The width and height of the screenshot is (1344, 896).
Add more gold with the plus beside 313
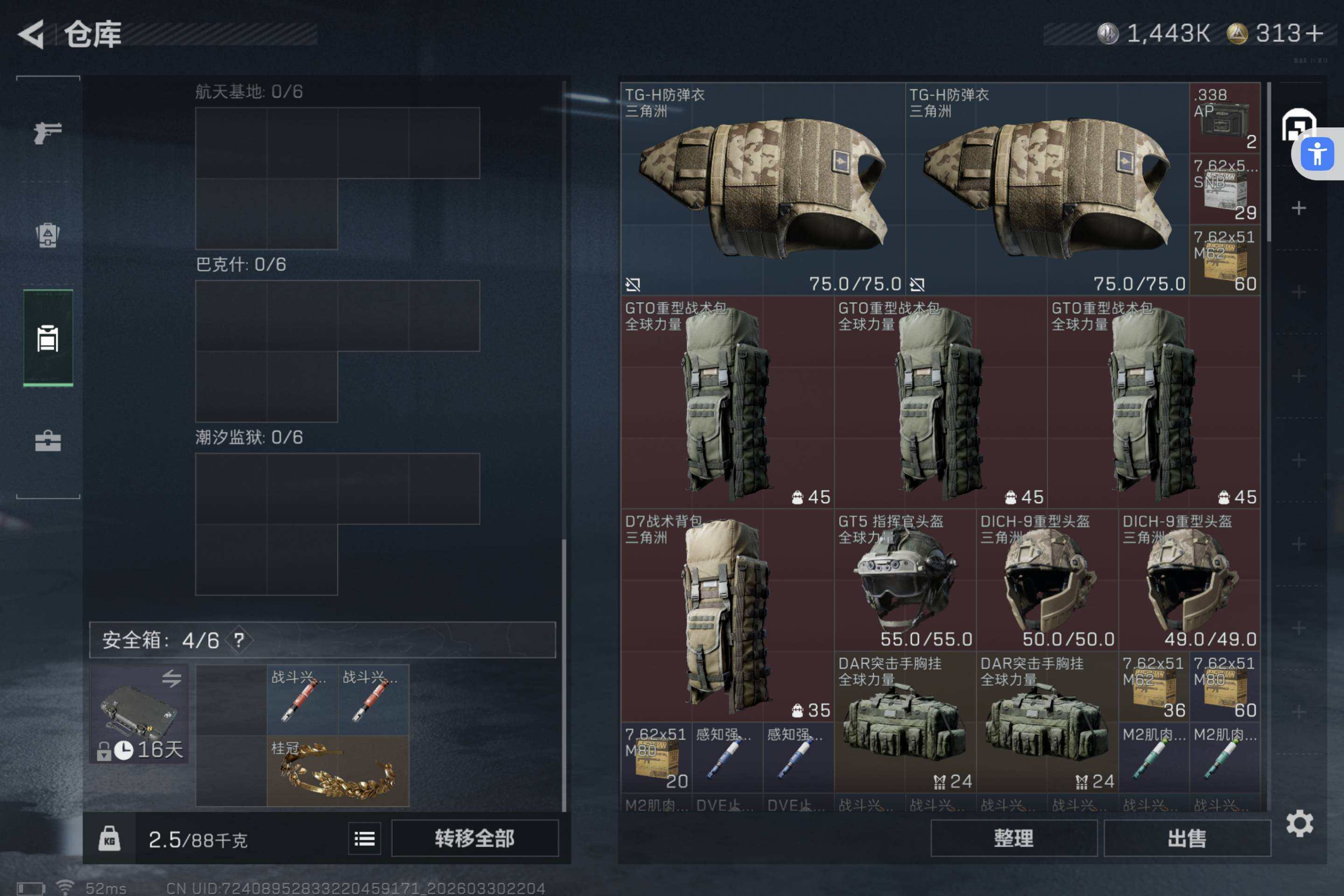click(x=1314, y=33)
